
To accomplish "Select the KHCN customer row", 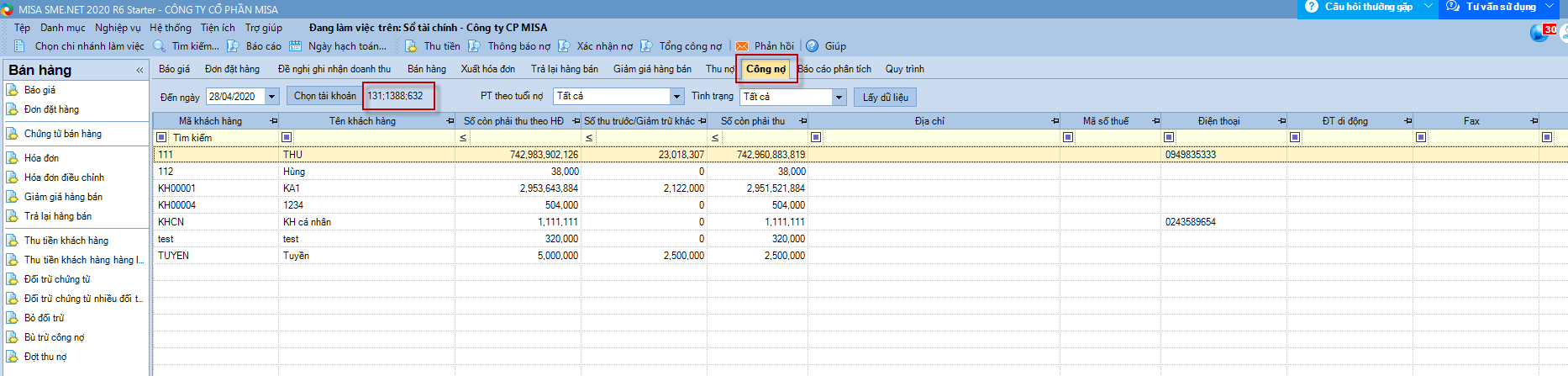I will 860,222.
